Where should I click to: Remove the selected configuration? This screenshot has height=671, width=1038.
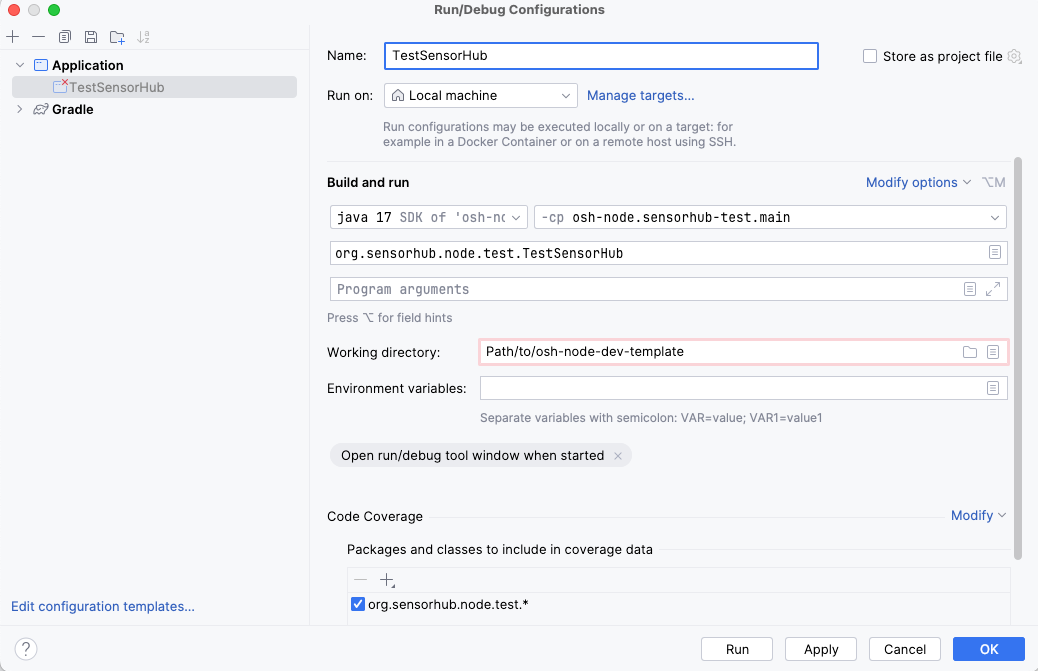pyautogui.click(x=38, y=36)
